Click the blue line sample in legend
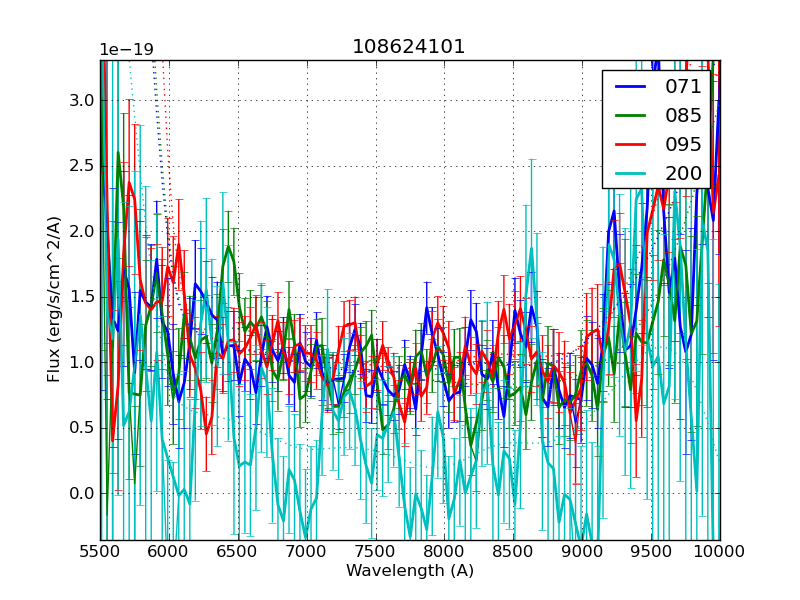Viewport: 800px width, 600px height. pyautogui.click(x=633, y=87)
